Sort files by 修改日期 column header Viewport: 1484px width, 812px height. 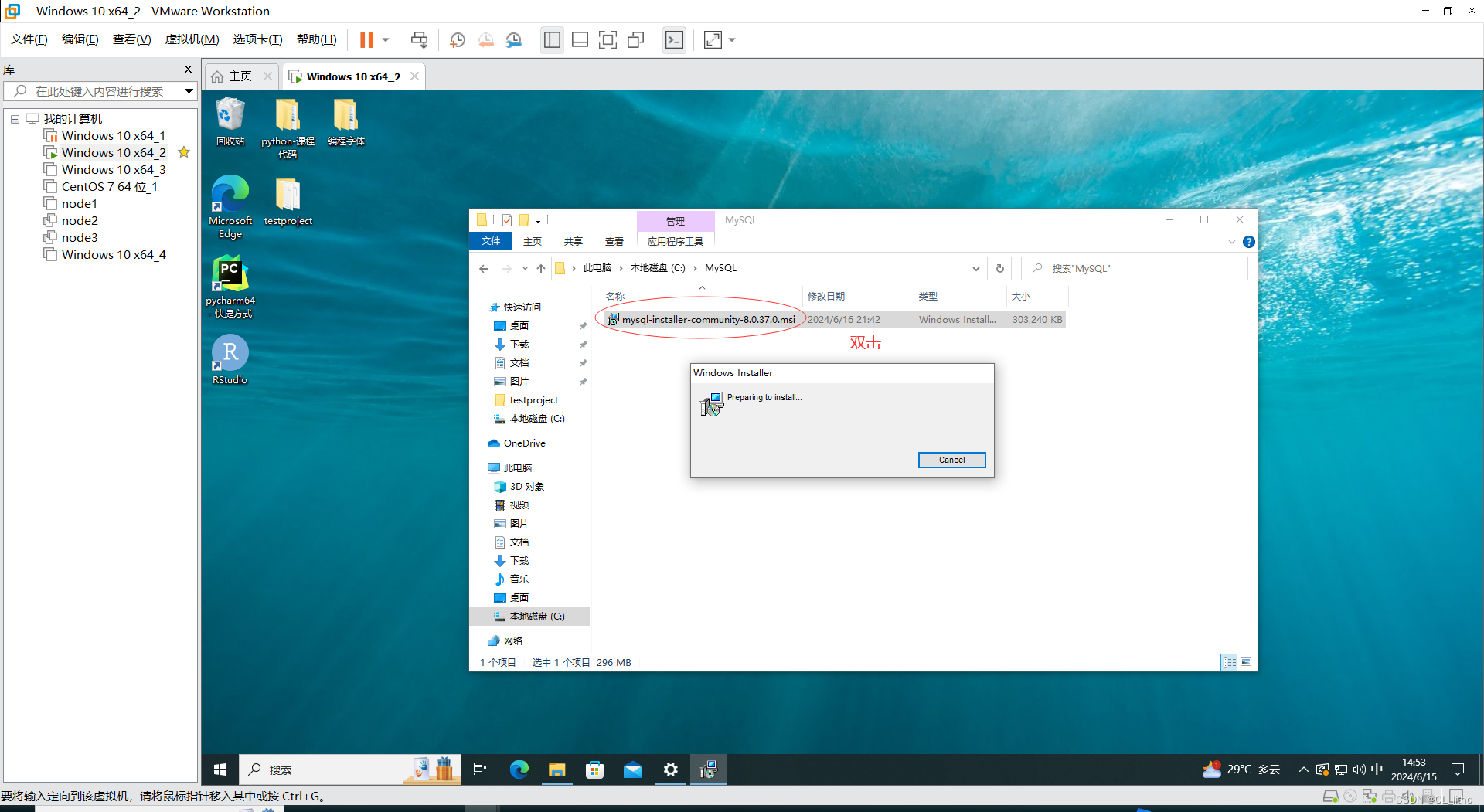[826, 296]
